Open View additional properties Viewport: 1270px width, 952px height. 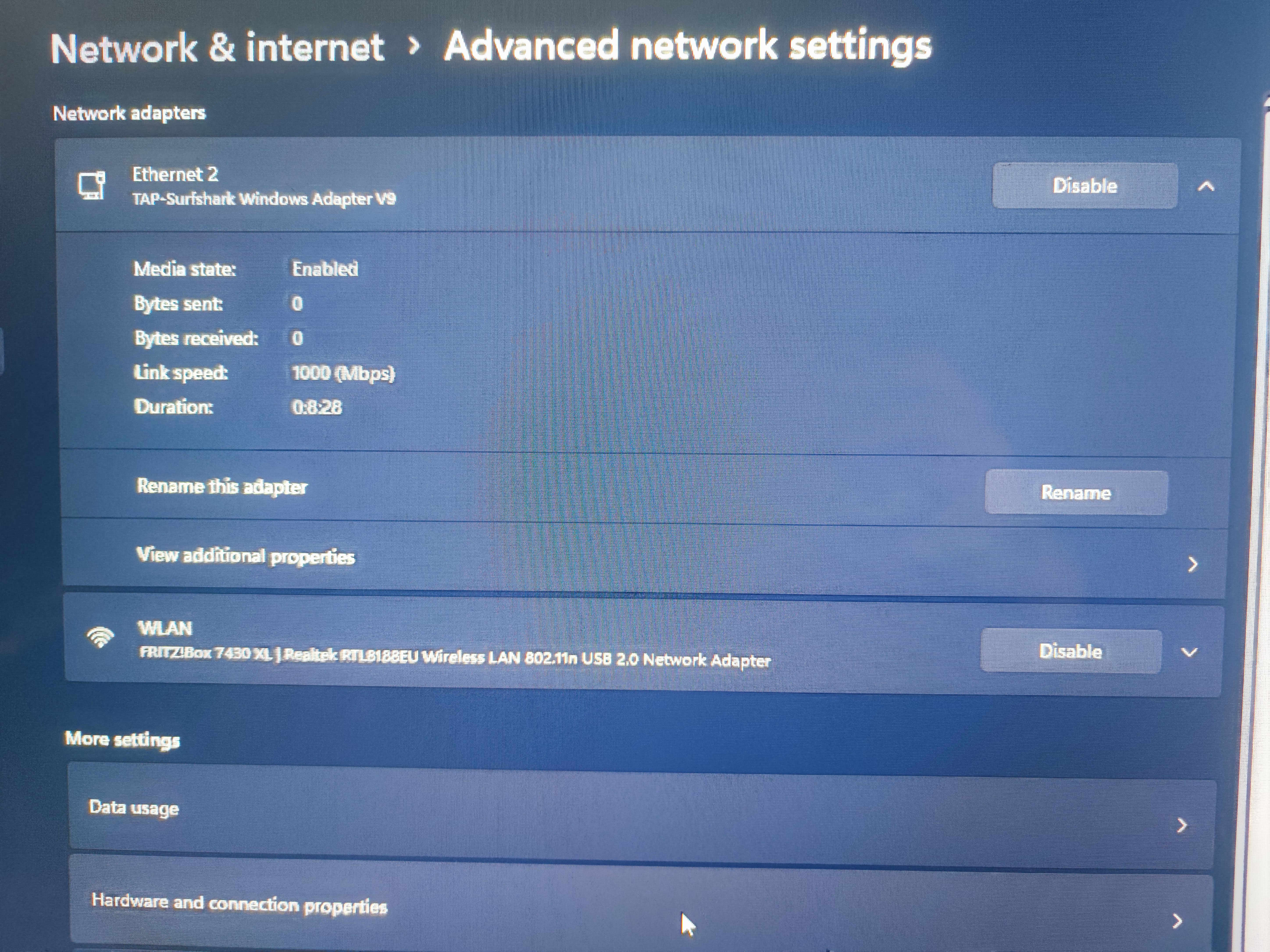pos(643,558)
